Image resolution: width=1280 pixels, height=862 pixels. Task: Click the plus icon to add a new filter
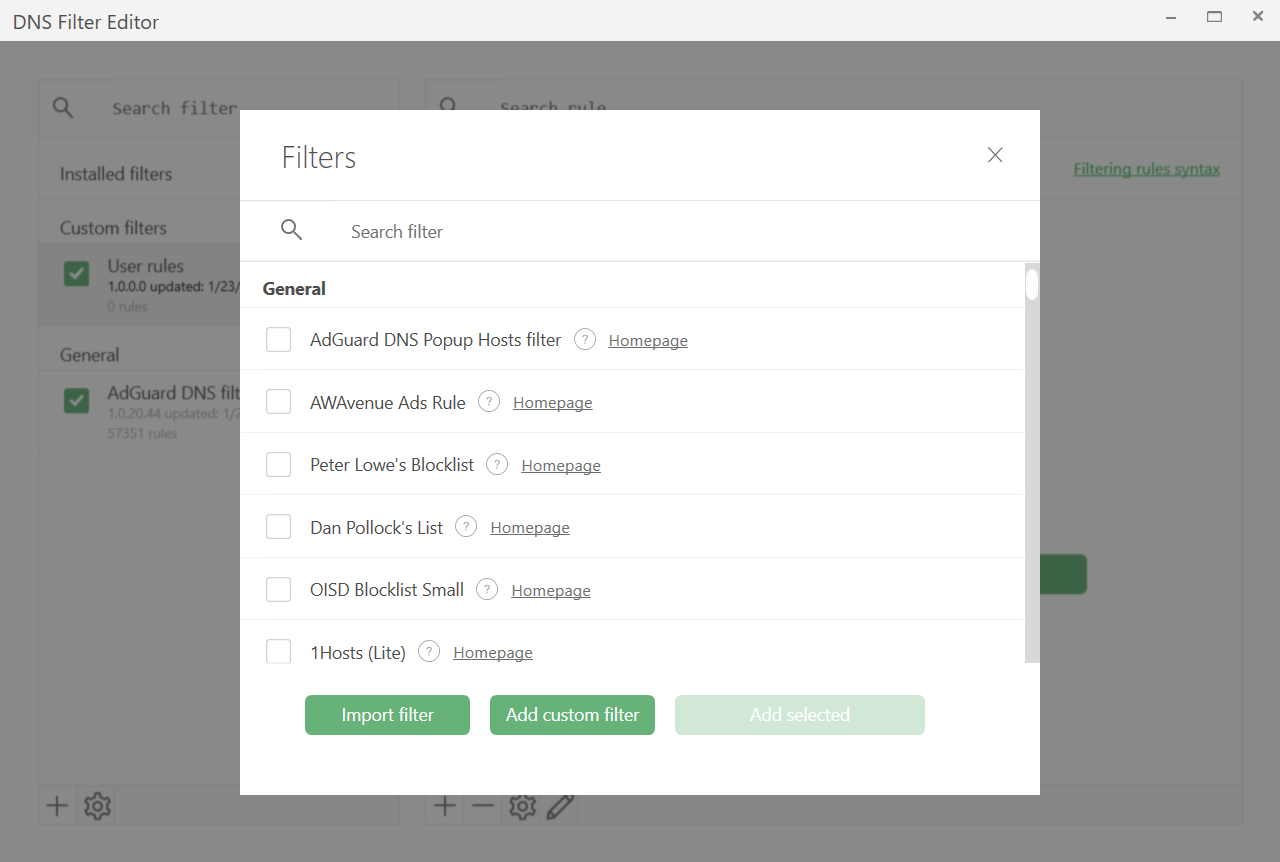point(57,805)
